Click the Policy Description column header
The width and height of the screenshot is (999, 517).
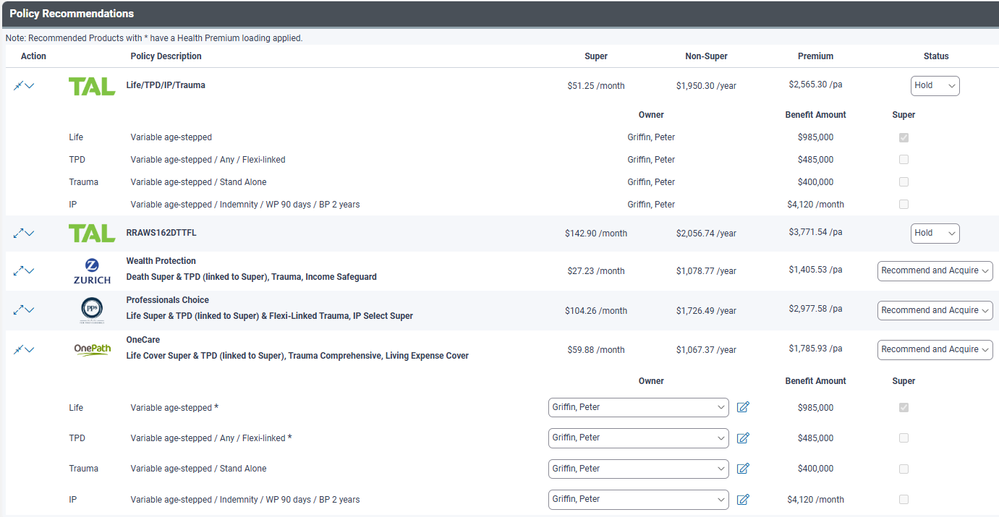click(x=166, y=56)
